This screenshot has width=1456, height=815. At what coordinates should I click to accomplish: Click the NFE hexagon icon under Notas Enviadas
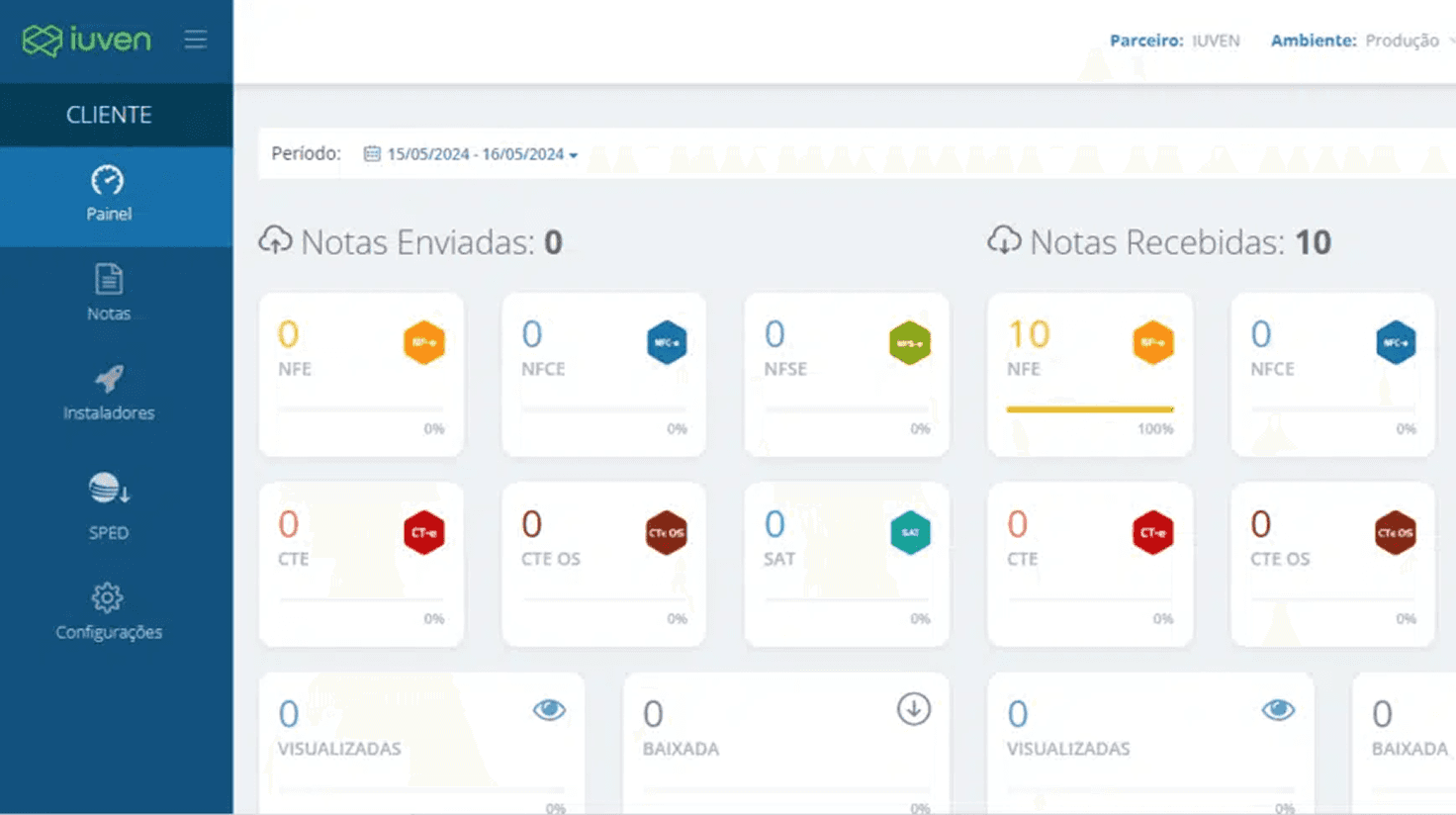(x=424, y=342)
